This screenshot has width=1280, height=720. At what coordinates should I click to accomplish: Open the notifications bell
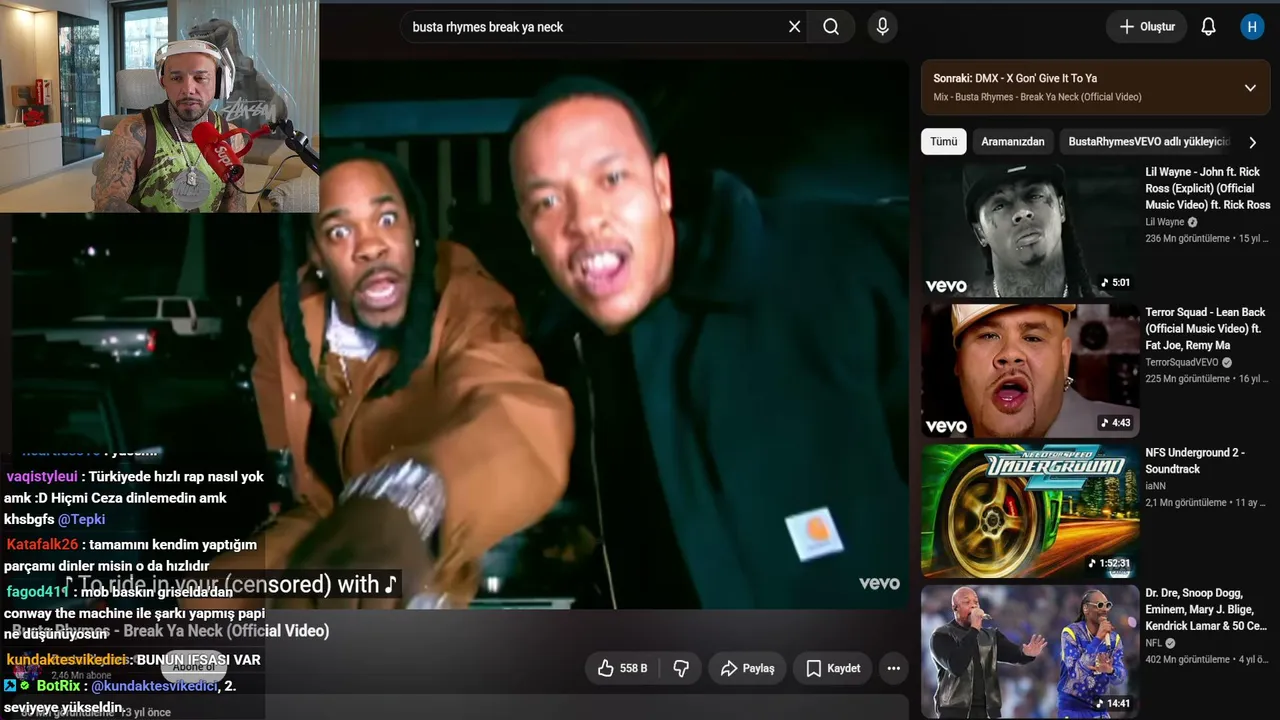tap(1208, 27)
